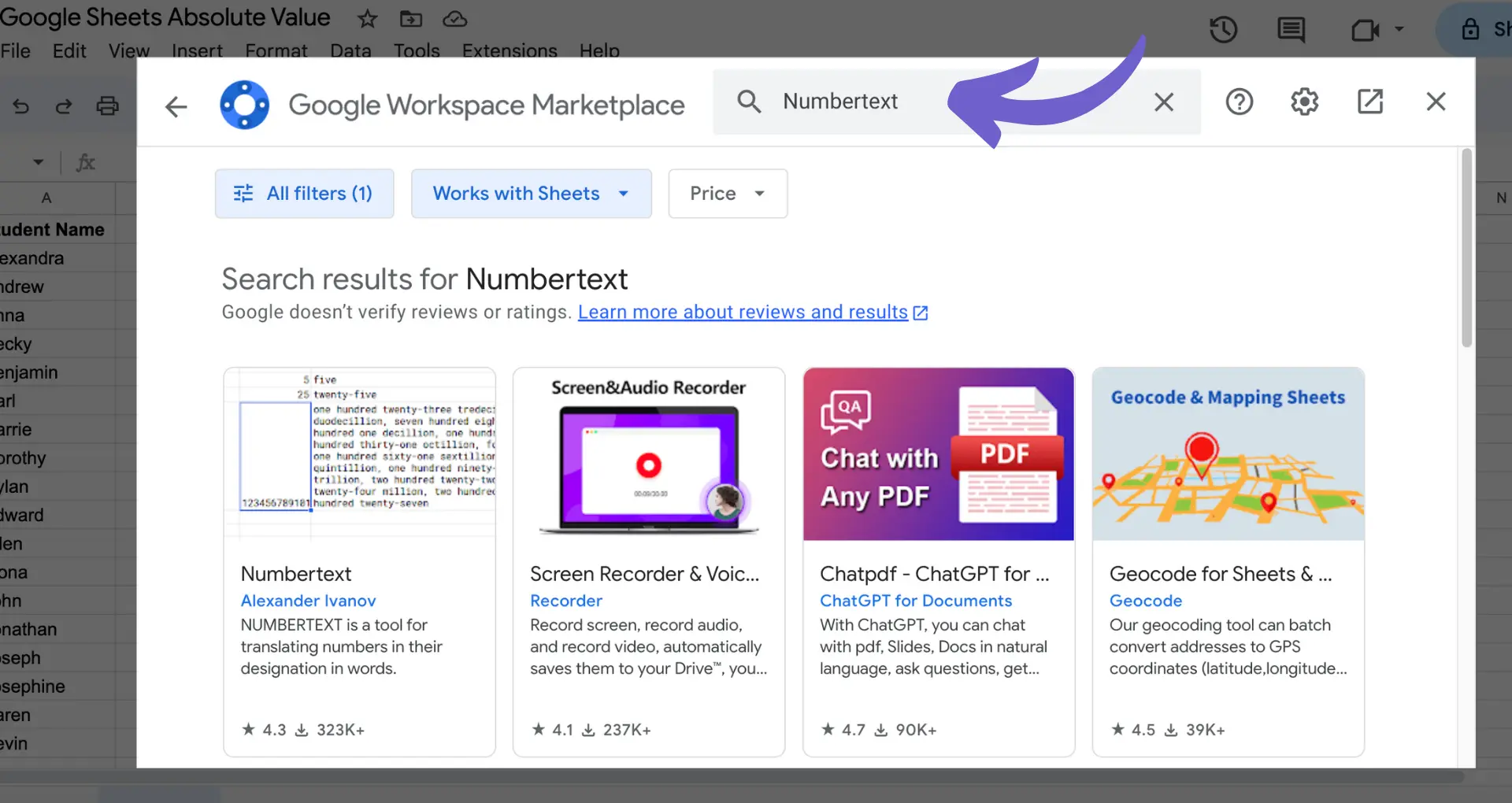Click Geocode for Sheets & ... title
Image resolution: width=1512 pixels, height=803 pixels.
click(1221, 574)
